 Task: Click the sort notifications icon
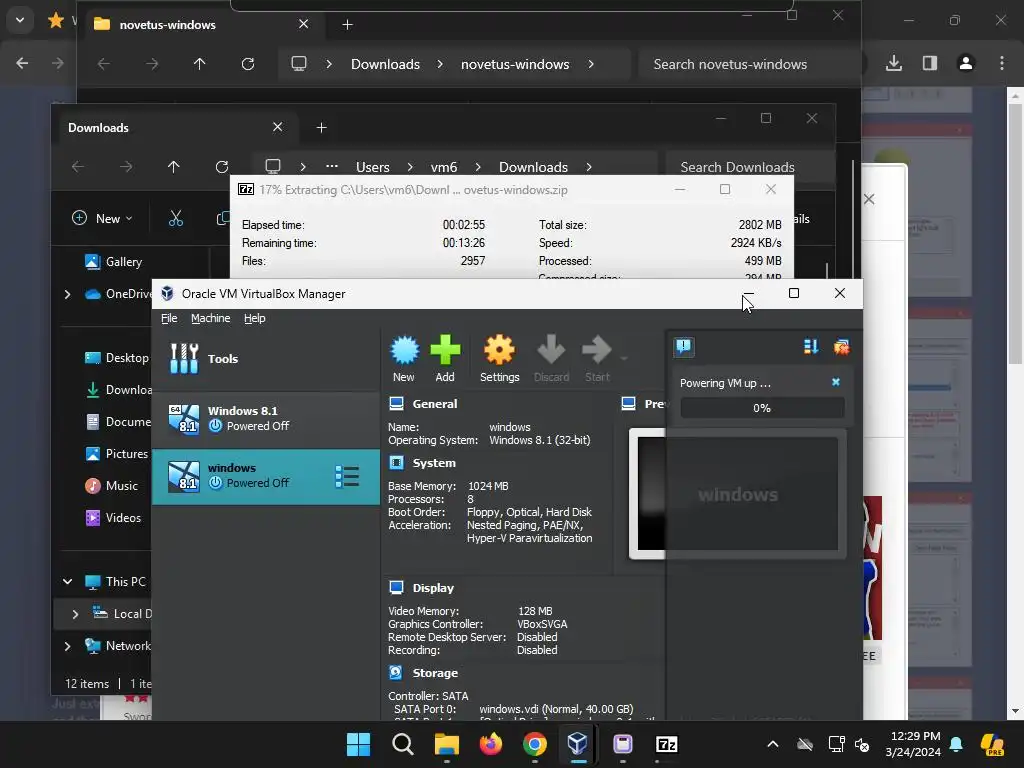click(x=811, y=347)
